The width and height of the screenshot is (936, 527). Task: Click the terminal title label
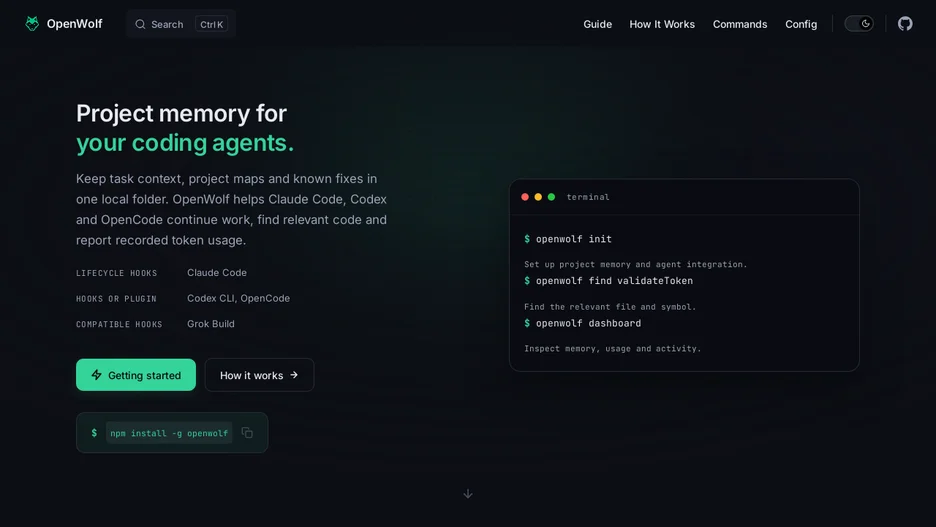587,197
